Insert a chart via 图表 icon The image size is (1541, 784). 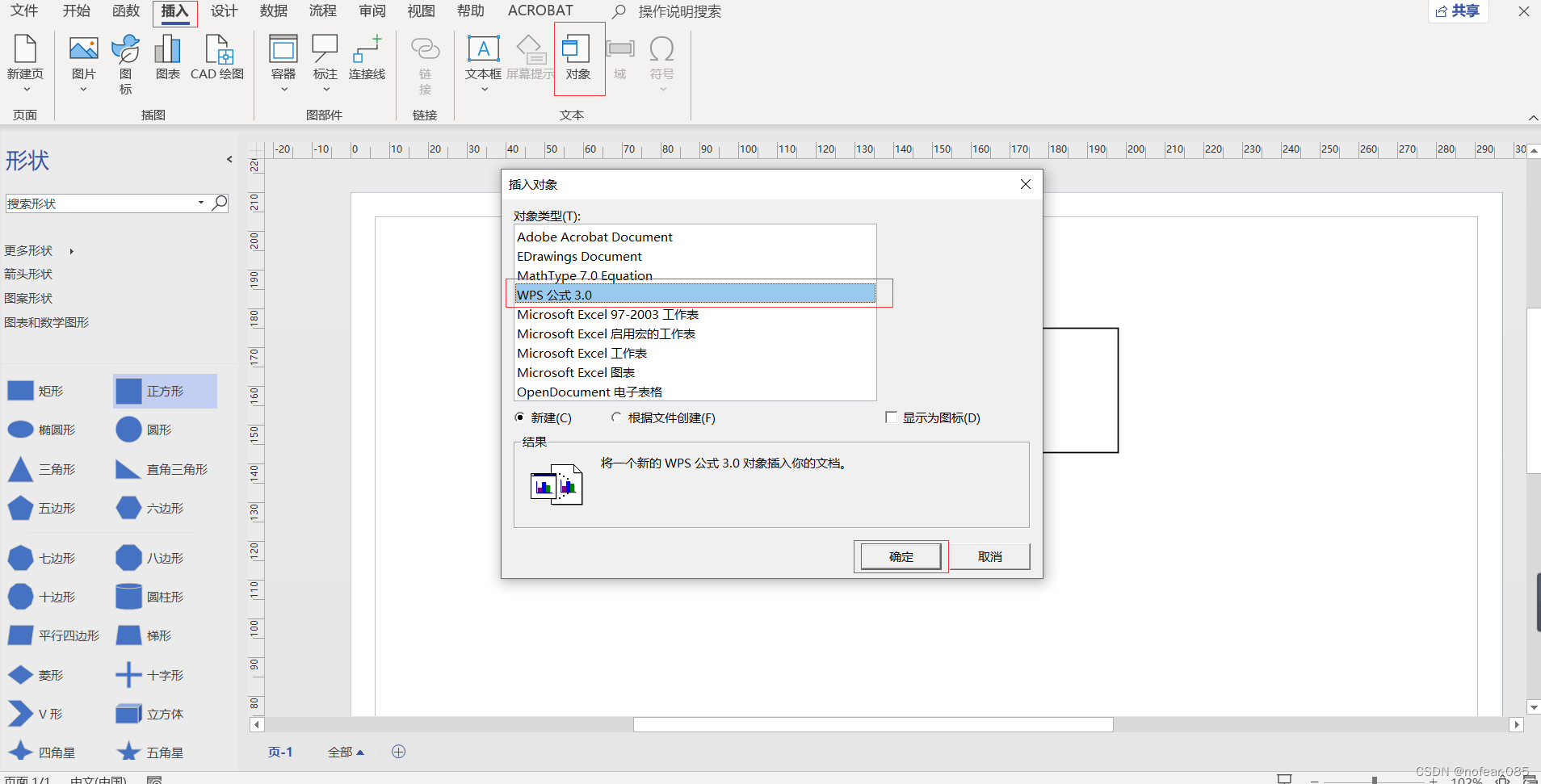coord(167,48)
